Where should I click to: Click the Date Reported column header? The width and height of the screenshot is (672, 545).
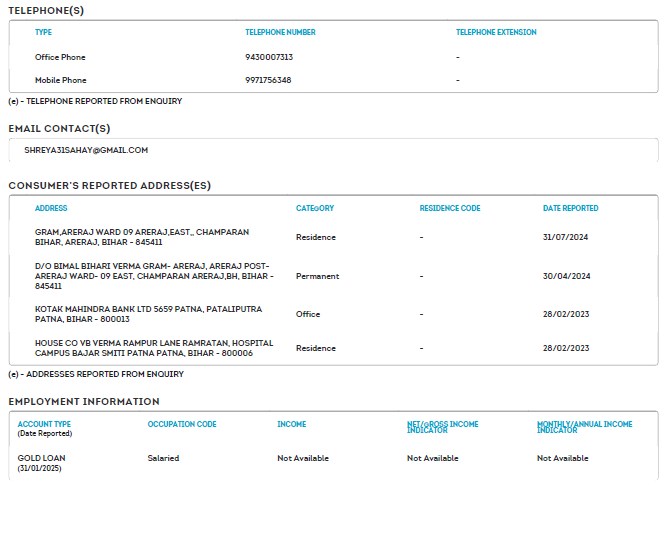click(x=570, y=208)
